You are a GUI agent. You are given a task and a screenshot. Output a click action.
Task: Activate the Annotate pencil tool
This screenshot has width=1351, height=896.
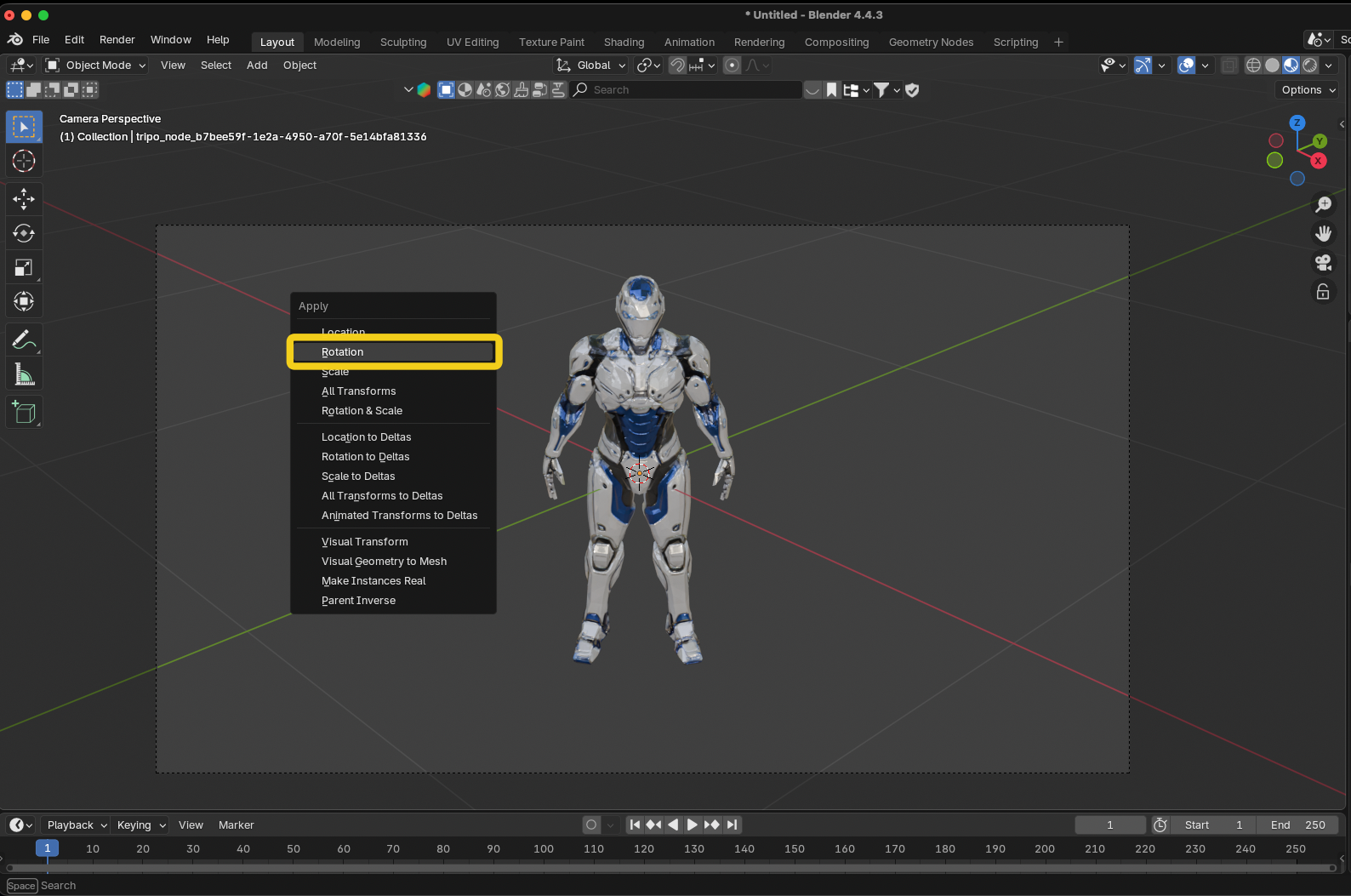(x=24, y=340)
